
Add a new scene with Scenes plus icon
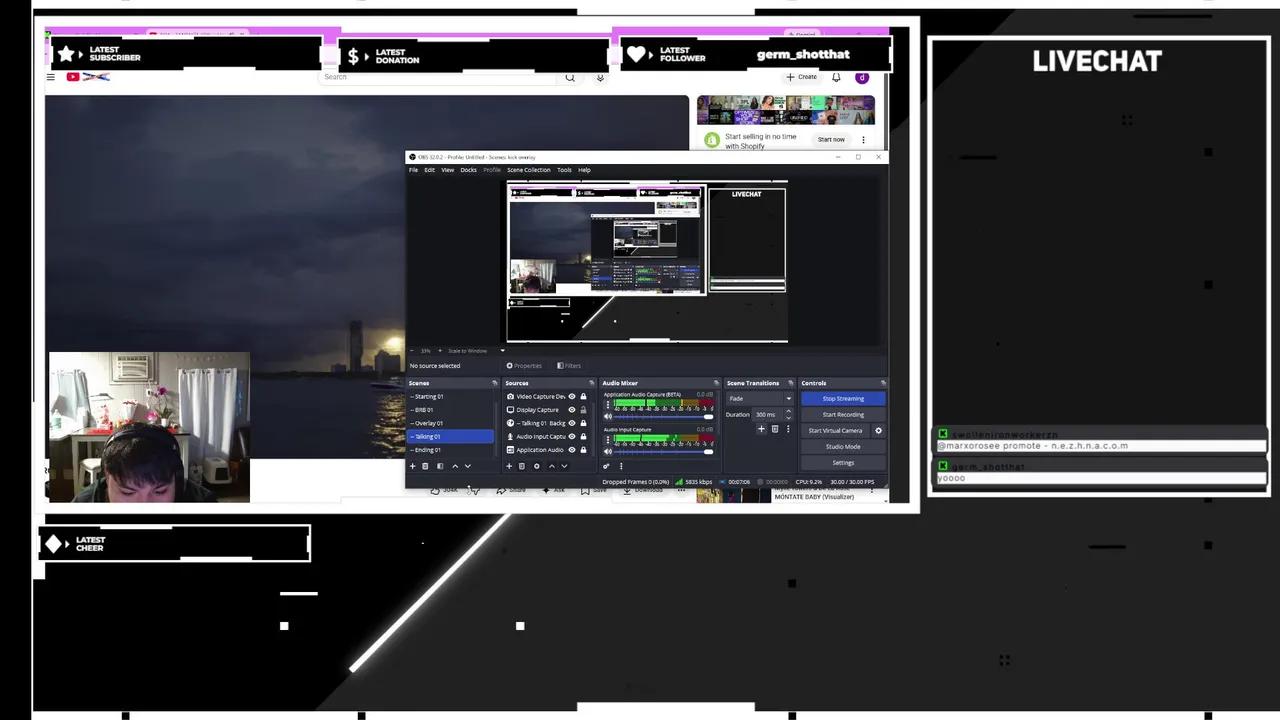point(412,466)
